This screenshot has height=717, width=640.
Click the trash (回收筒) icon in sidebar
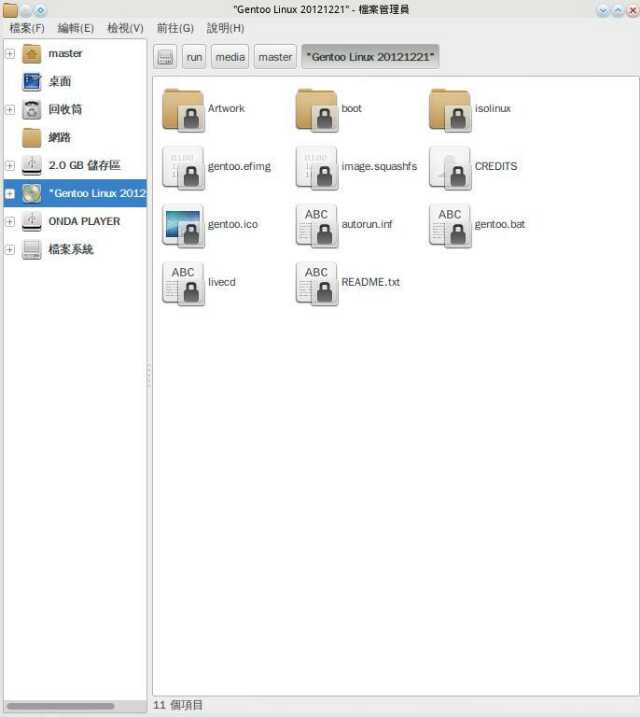[x=32, y=110]
